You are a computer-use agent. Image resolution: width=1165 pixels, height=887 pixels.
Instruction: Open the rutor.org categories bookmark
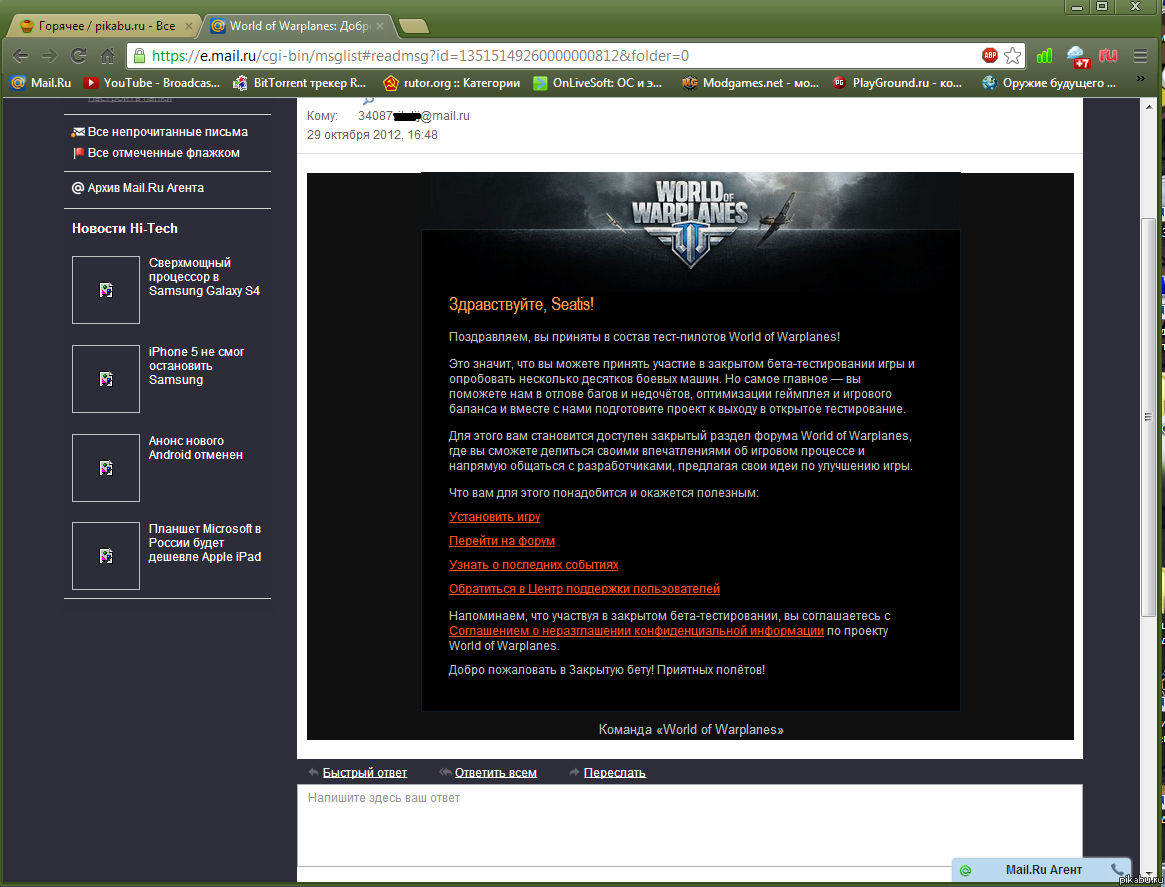click(x=451, y=83)
